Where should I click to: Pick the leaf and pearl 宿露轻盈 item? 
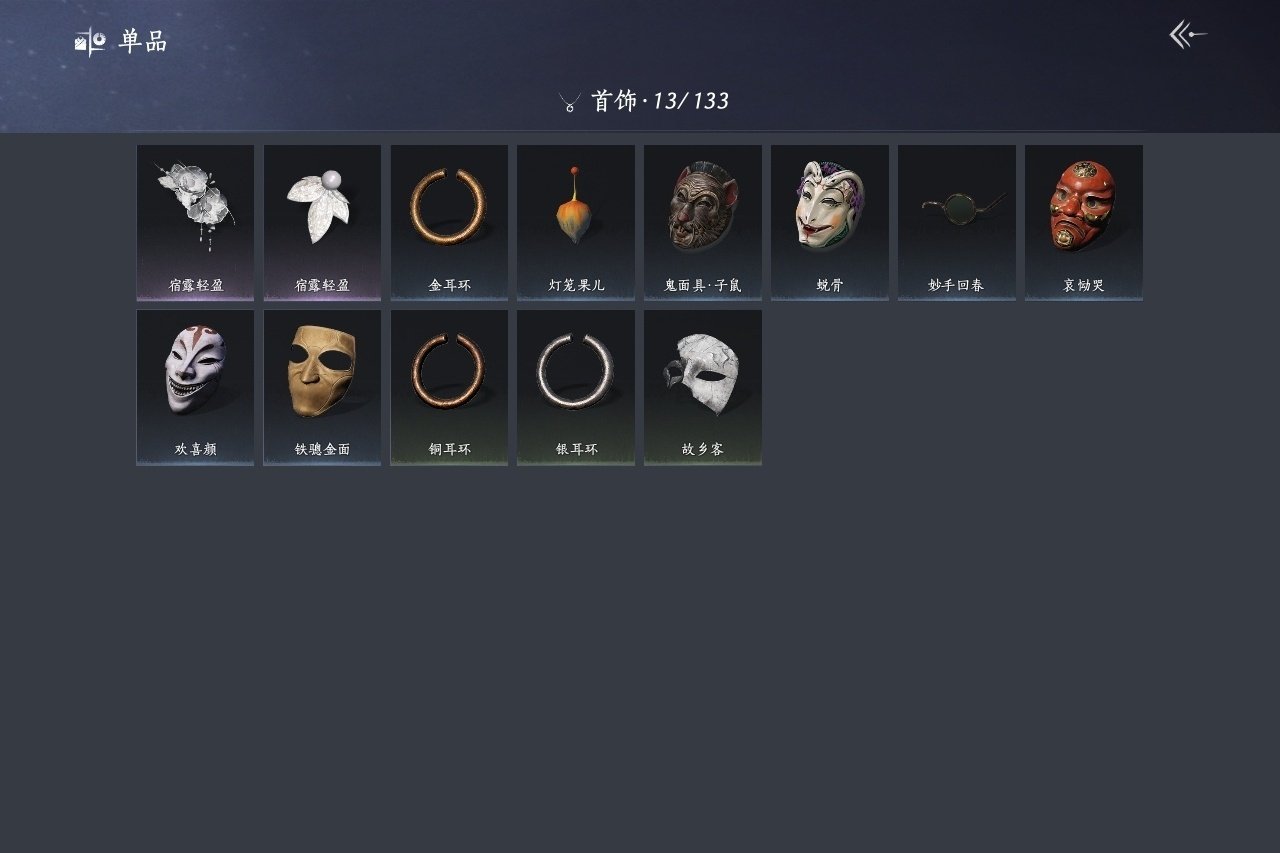pyautogui.click(x=322, y=222)
